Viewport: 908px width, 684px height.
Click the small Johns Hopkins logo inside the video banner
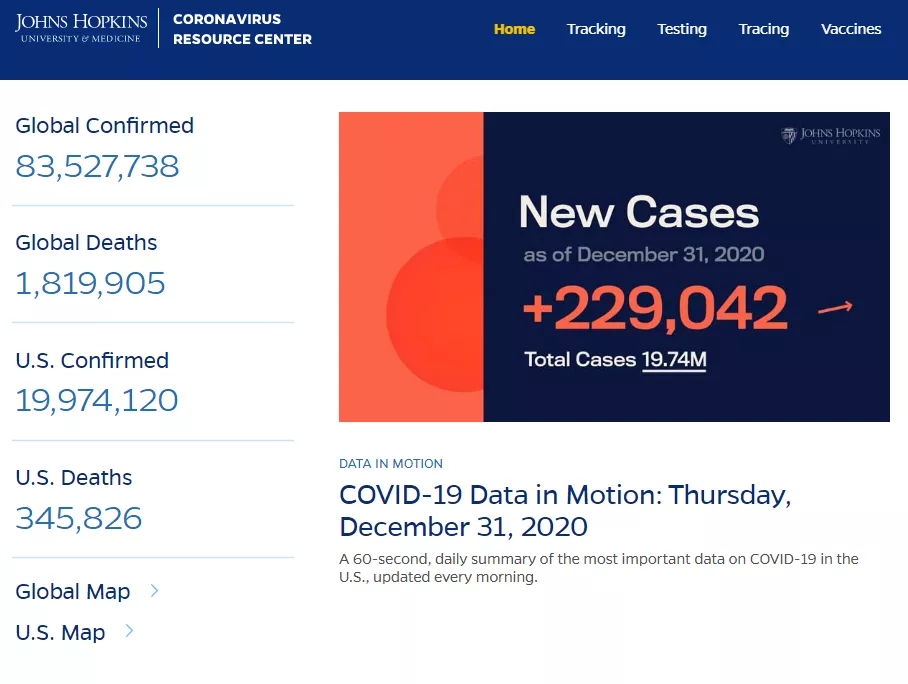point(831,136)
